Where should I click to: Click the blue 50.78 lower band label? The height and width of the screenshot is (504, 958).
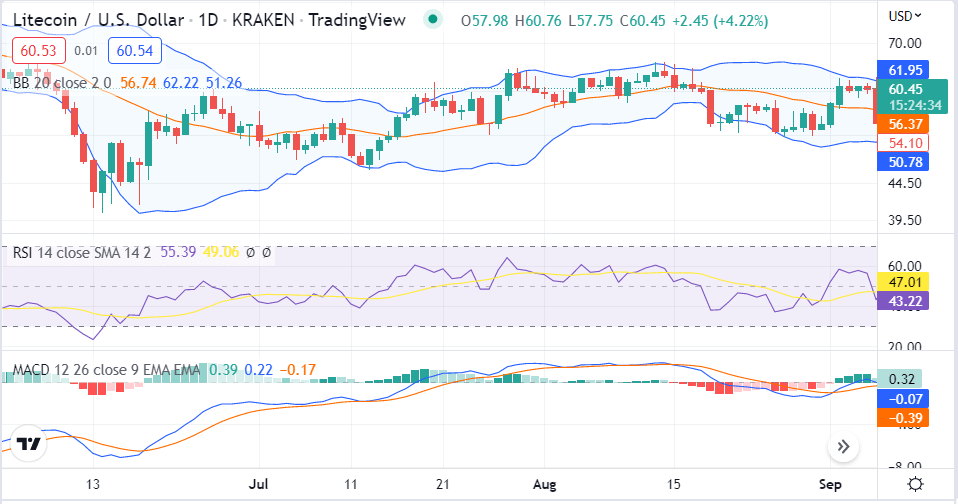(904, 161)
